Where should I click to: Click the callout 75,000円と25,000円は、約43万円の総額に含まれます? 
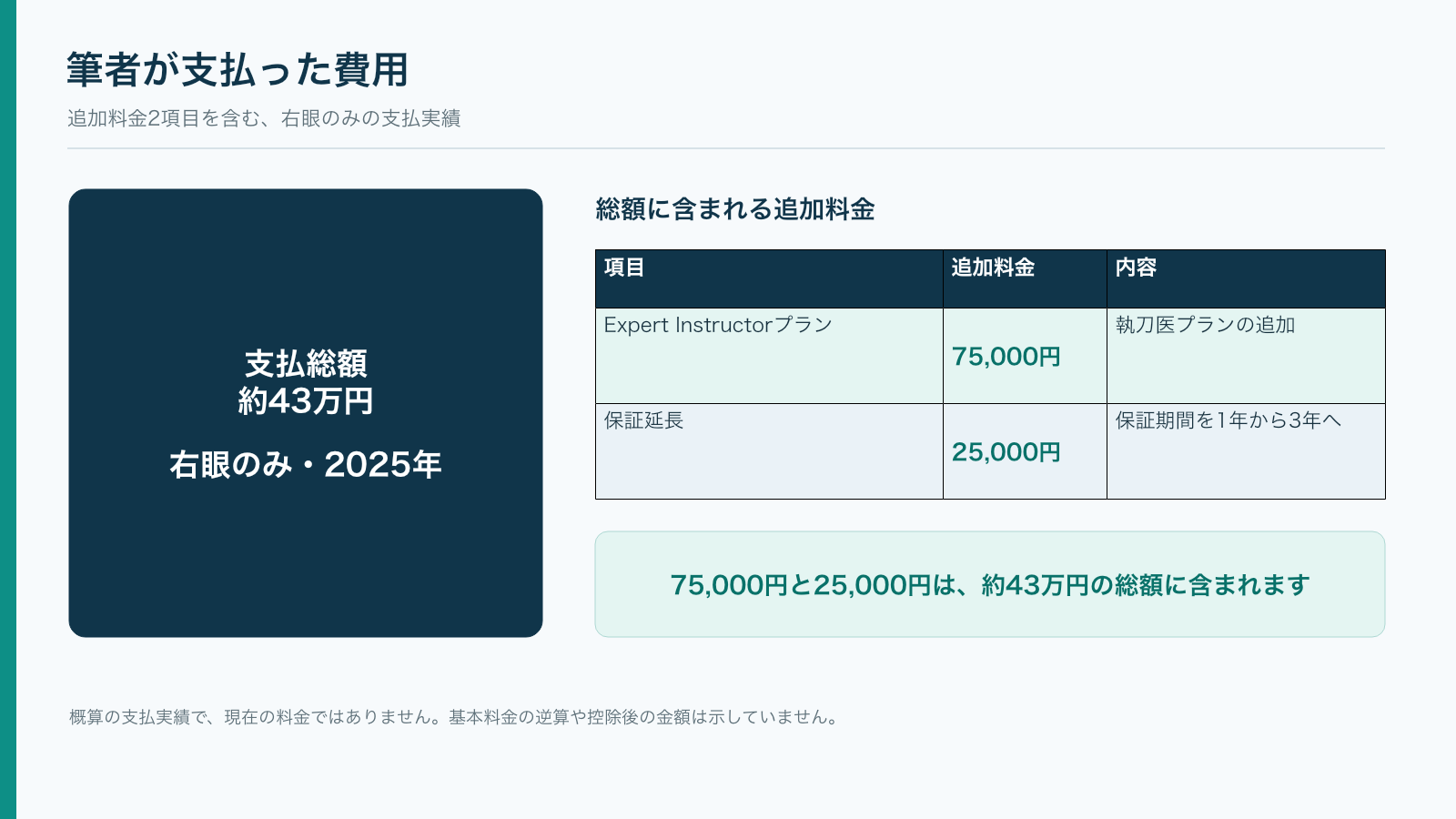(x=990, y=584)
